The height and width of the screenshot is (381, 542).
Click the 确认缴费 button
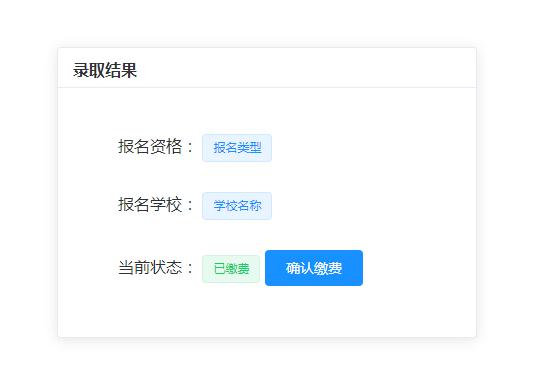(314, 268)
